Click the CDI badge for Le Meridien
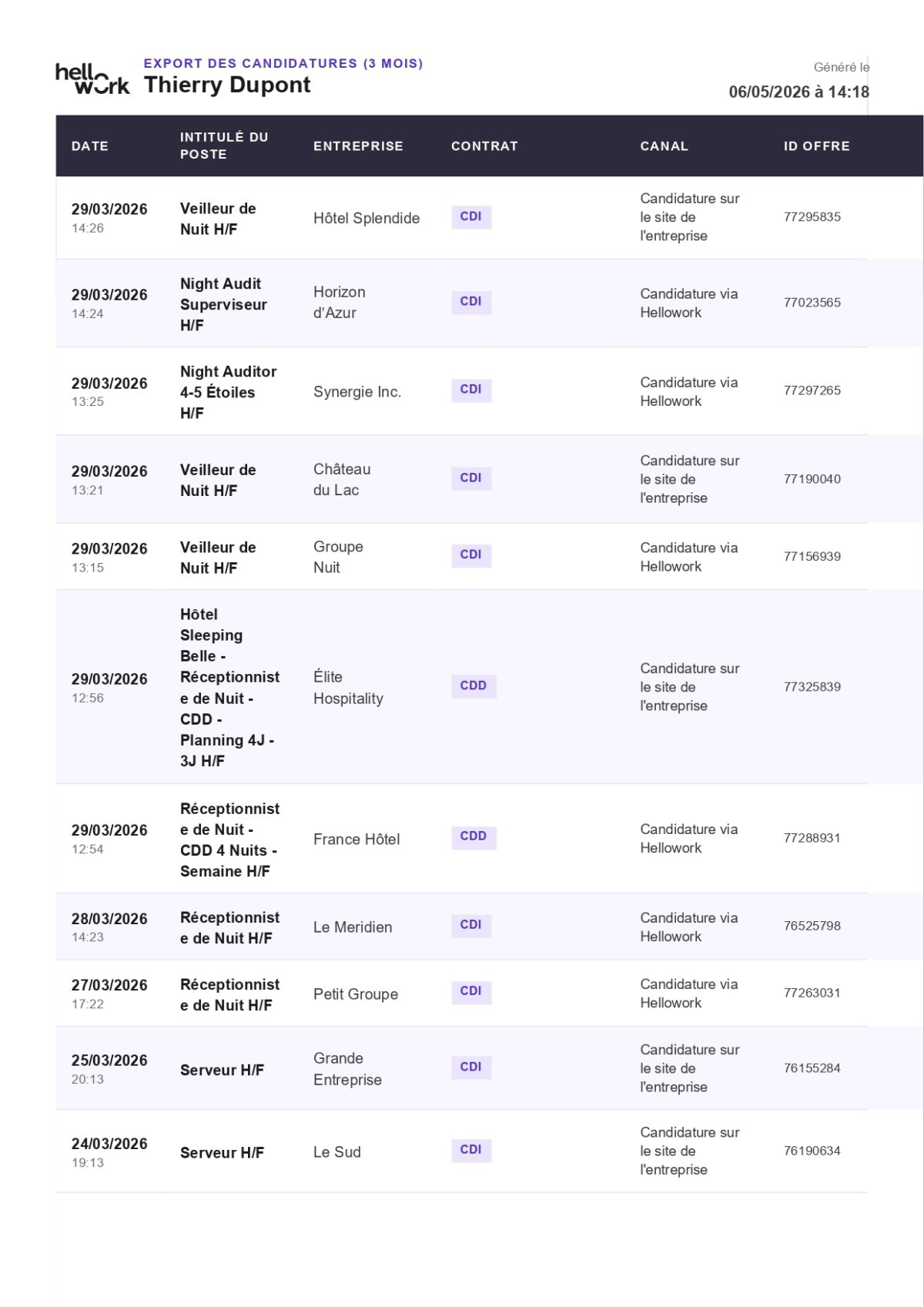The width and height of the screenshot is (924, 1307). (471, 924)
